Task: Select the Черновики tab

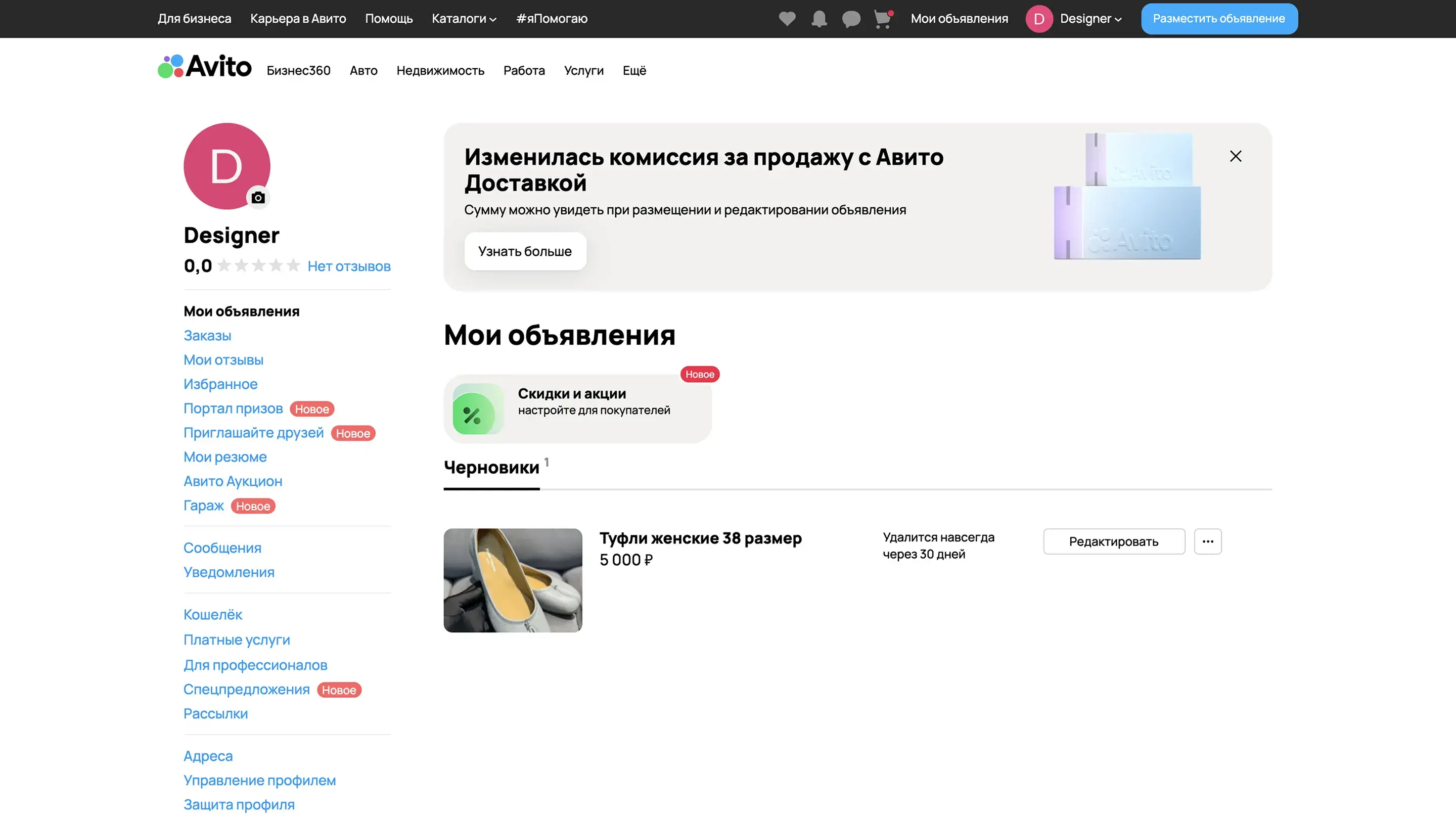Action: click(x=491, y=468)
